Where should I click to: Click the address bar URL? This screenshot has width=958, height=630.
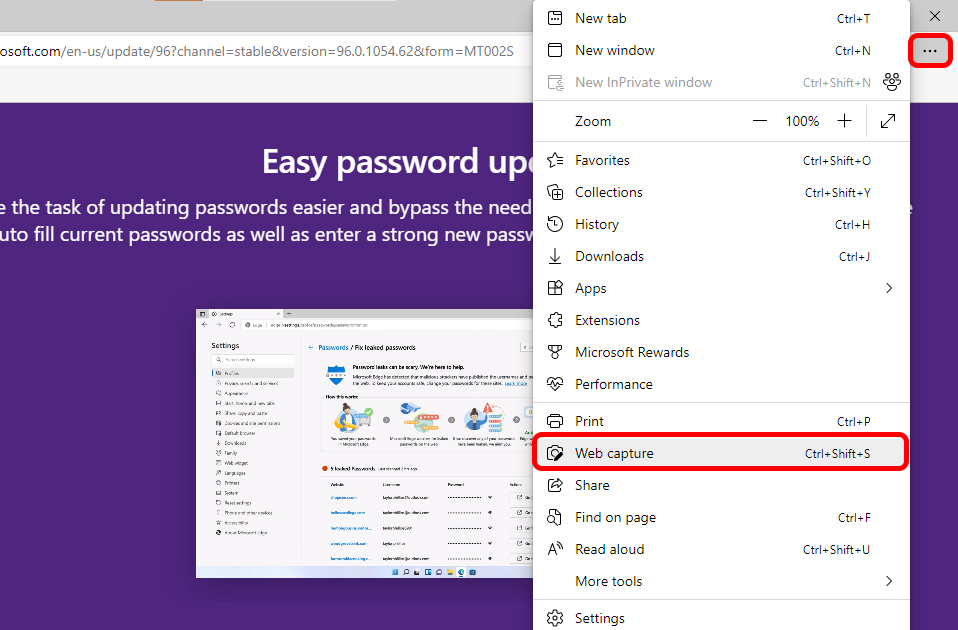point(257,51)
